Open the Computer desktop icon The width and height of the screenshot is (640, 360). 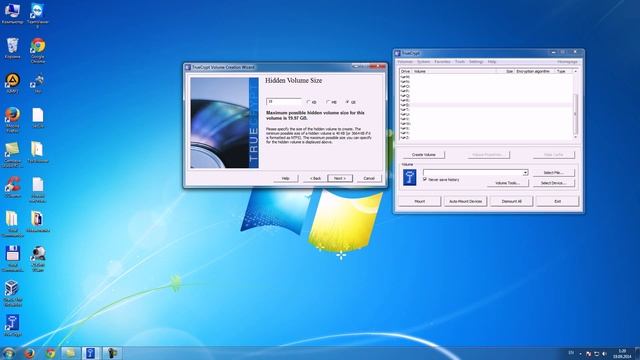[12, 13]
